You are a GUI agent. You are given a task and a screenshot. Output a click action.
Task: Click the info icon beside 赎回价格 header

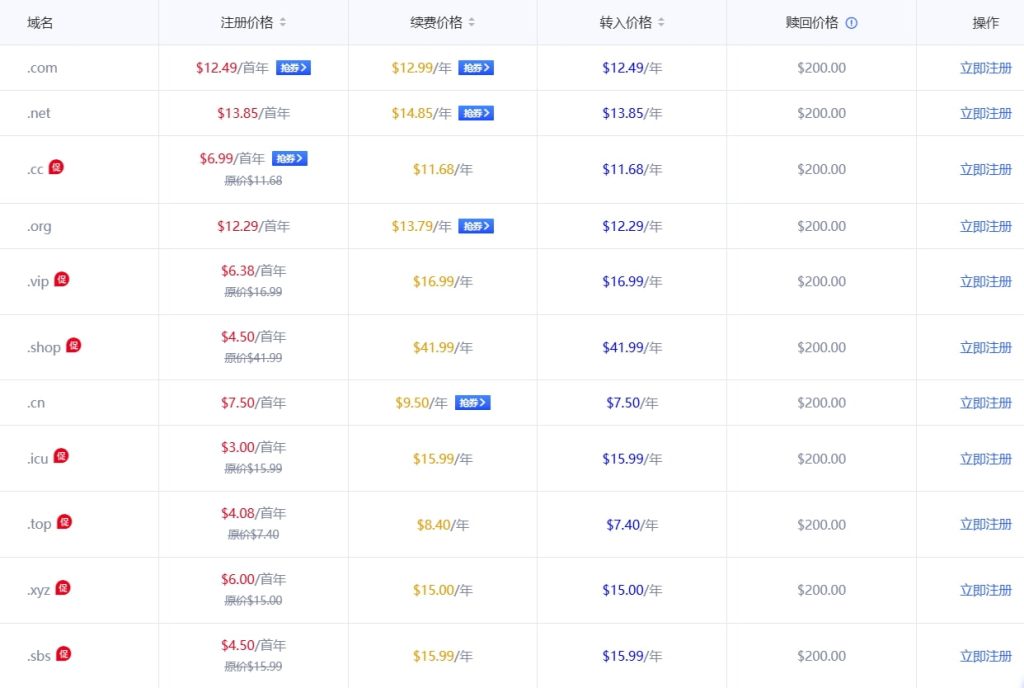tap(851, 23)
